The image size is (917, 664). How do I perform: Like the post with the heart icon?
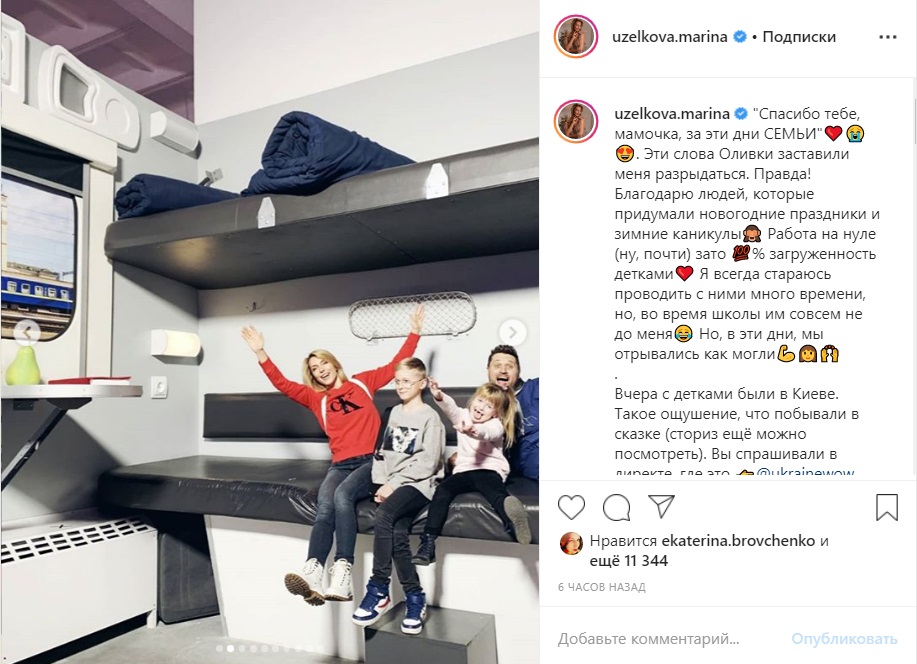click(x=571, y=507)
